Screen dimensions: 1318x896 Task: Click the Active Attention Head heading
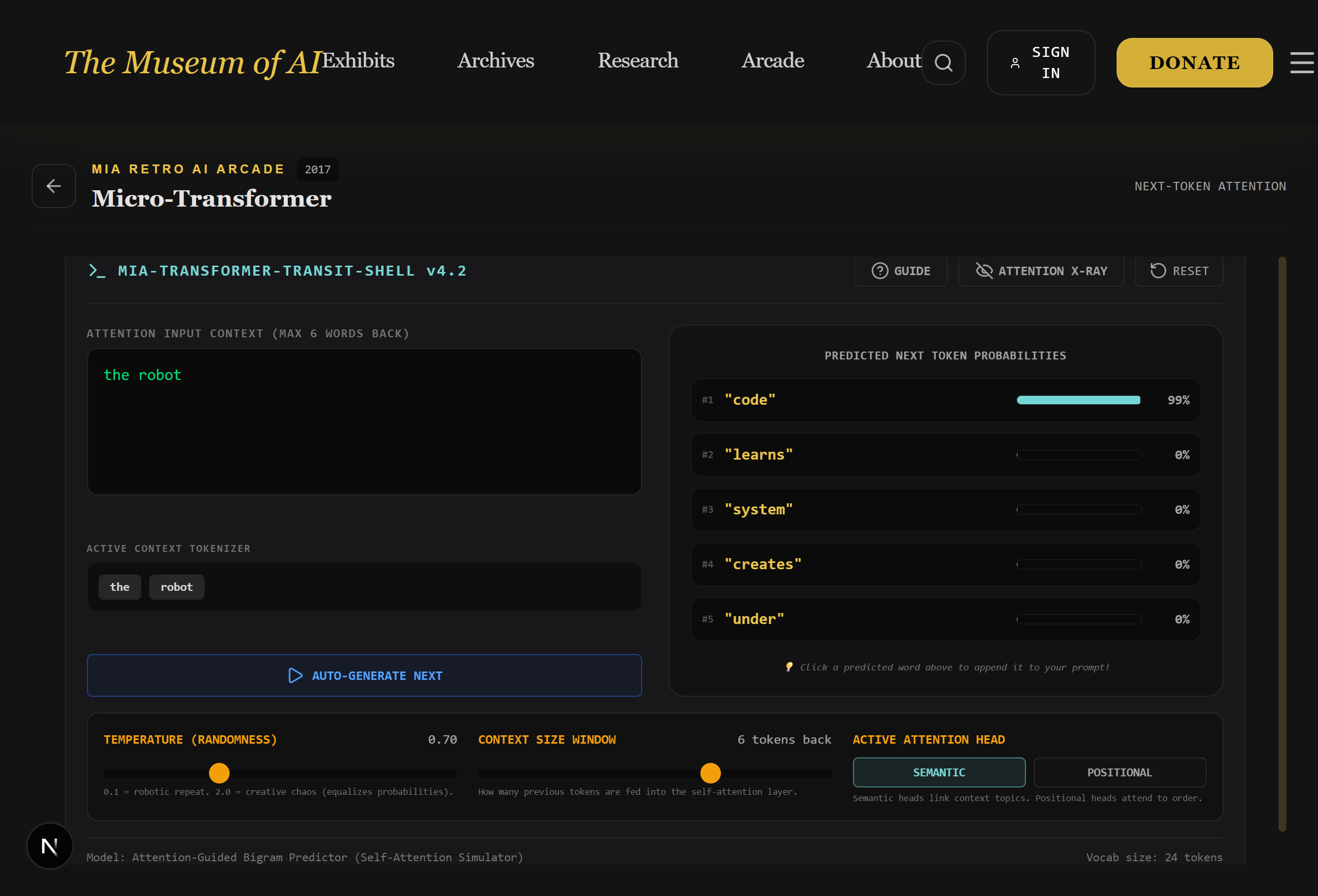tap(929, 739)
